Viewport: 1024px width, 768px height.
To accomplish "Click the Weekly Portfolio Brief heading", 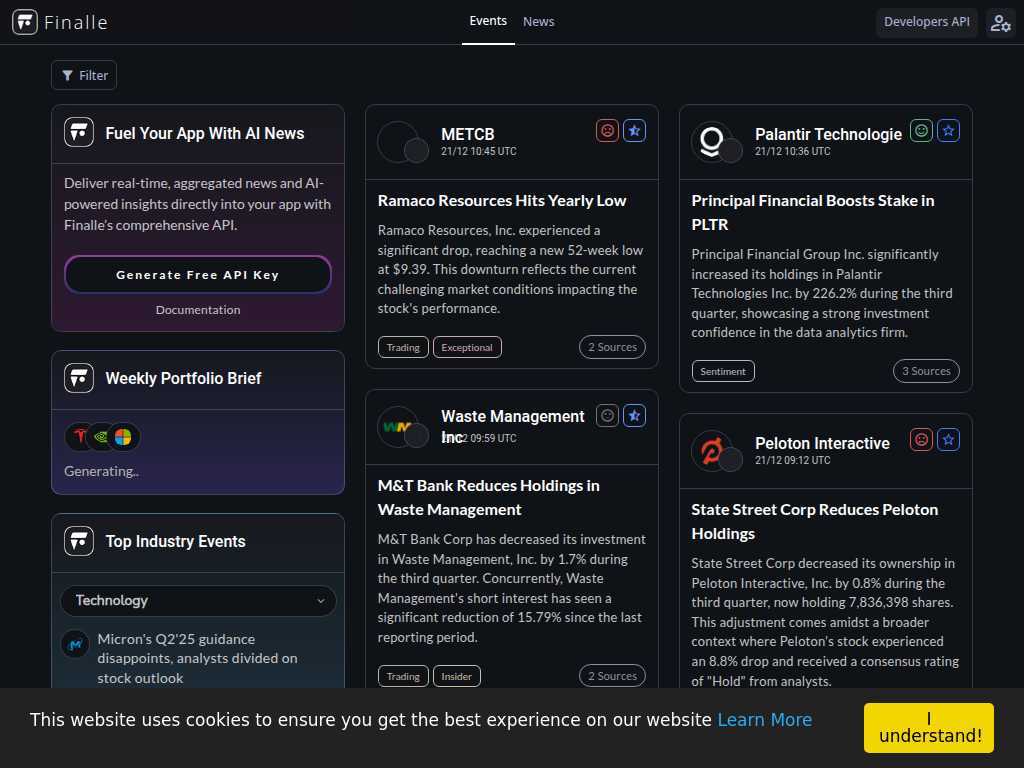I will click(184, 378).
